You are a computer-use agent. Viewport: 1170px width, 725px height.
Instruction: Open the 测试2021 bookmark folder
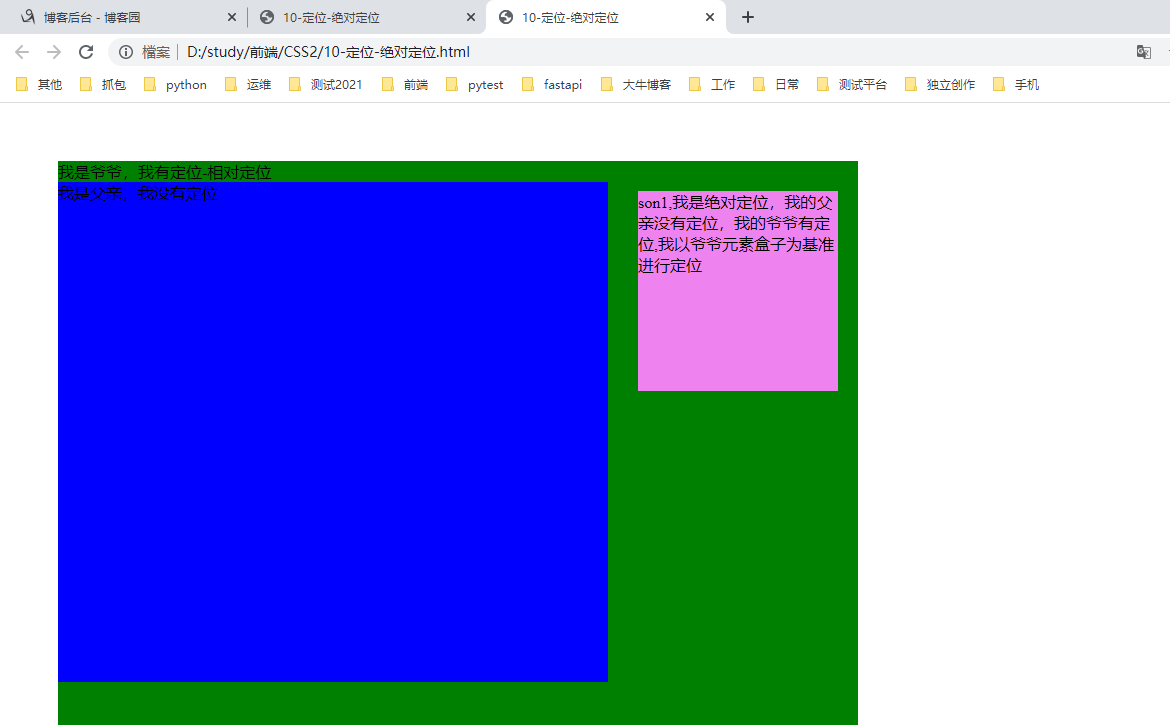[326, 84]
